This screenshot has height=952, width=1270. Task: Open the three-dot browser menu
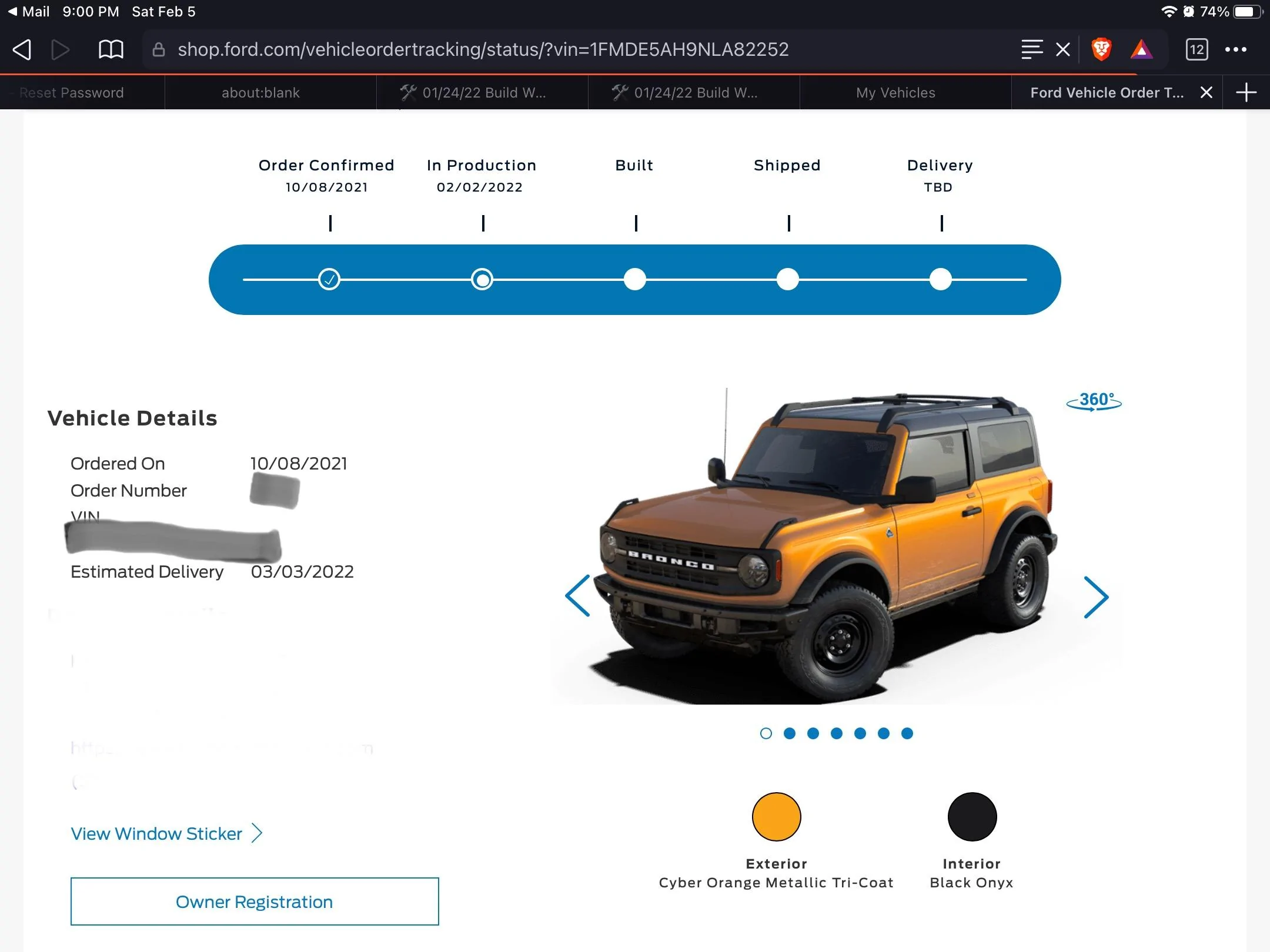coord(1236,49)
